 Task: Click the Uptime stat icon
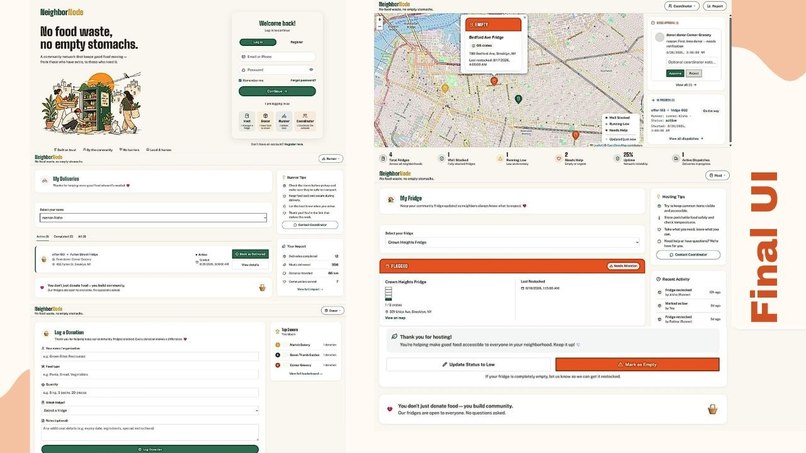[x=617, y=159]
